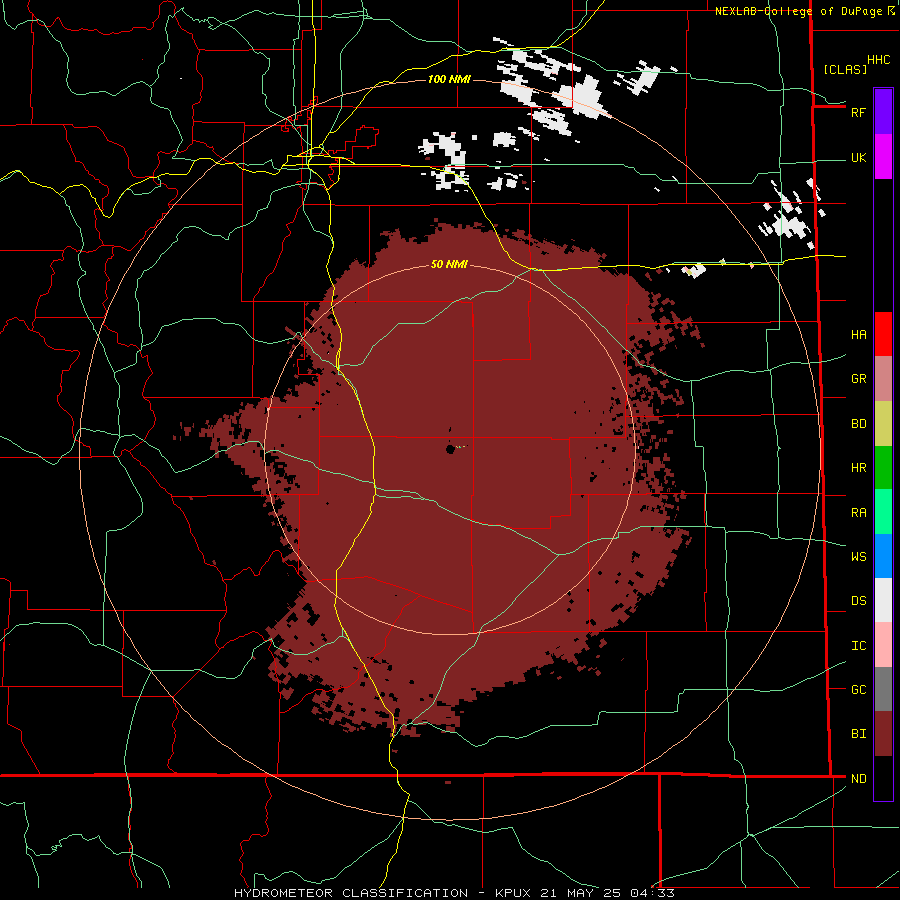Click the 'DS' legend label

point(858,601)
